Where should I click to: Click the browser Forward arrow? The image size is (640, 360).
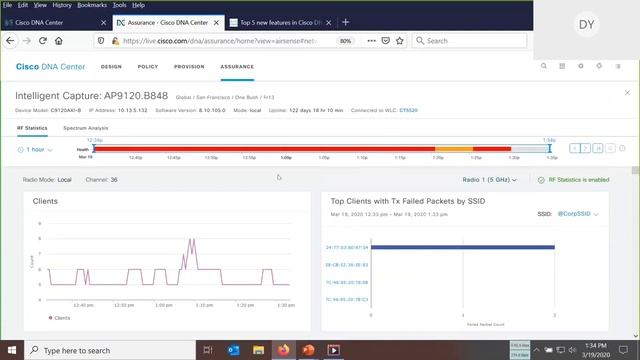pos(27,41)
